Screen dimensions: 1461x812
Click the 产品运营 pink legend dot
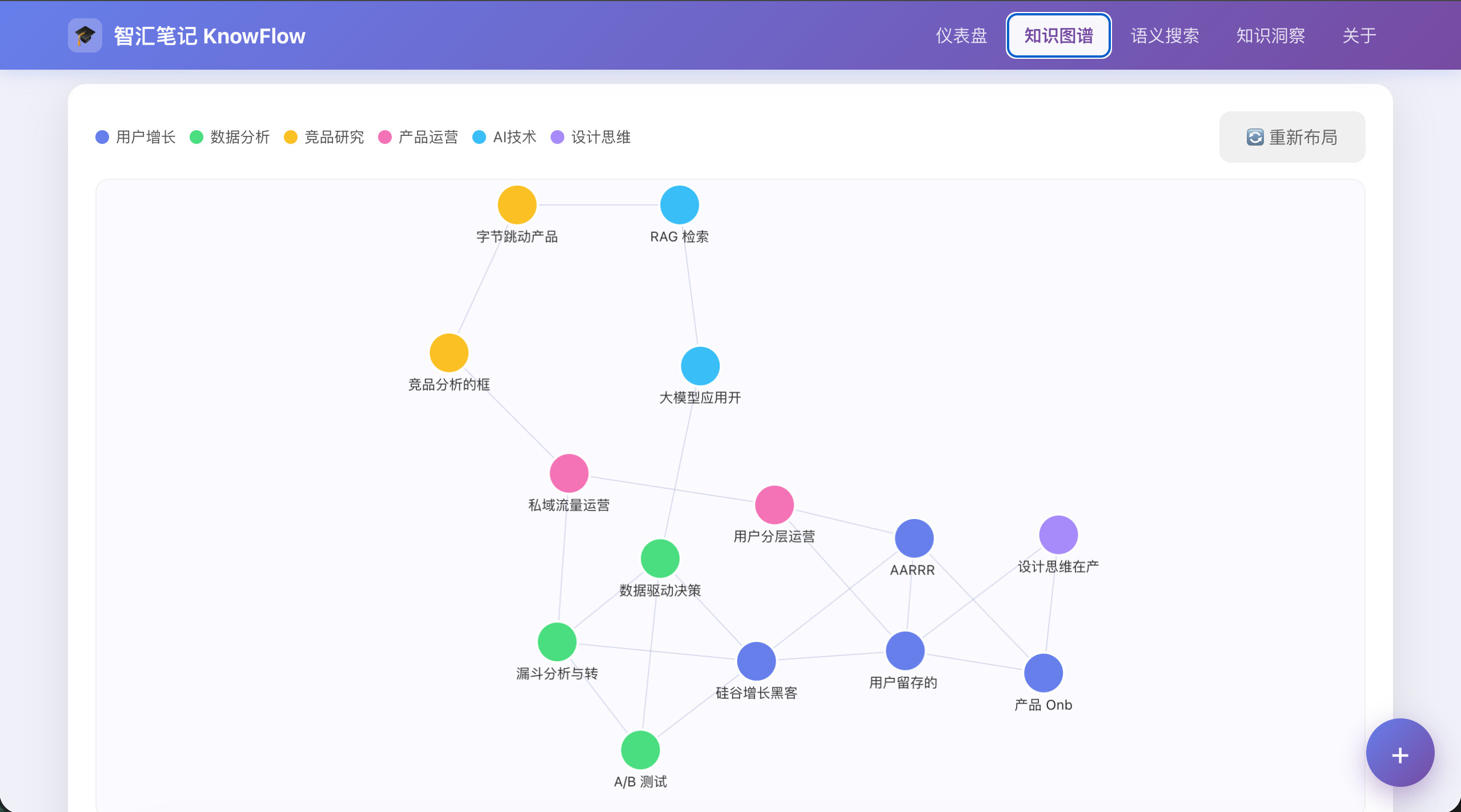(385, 137)
